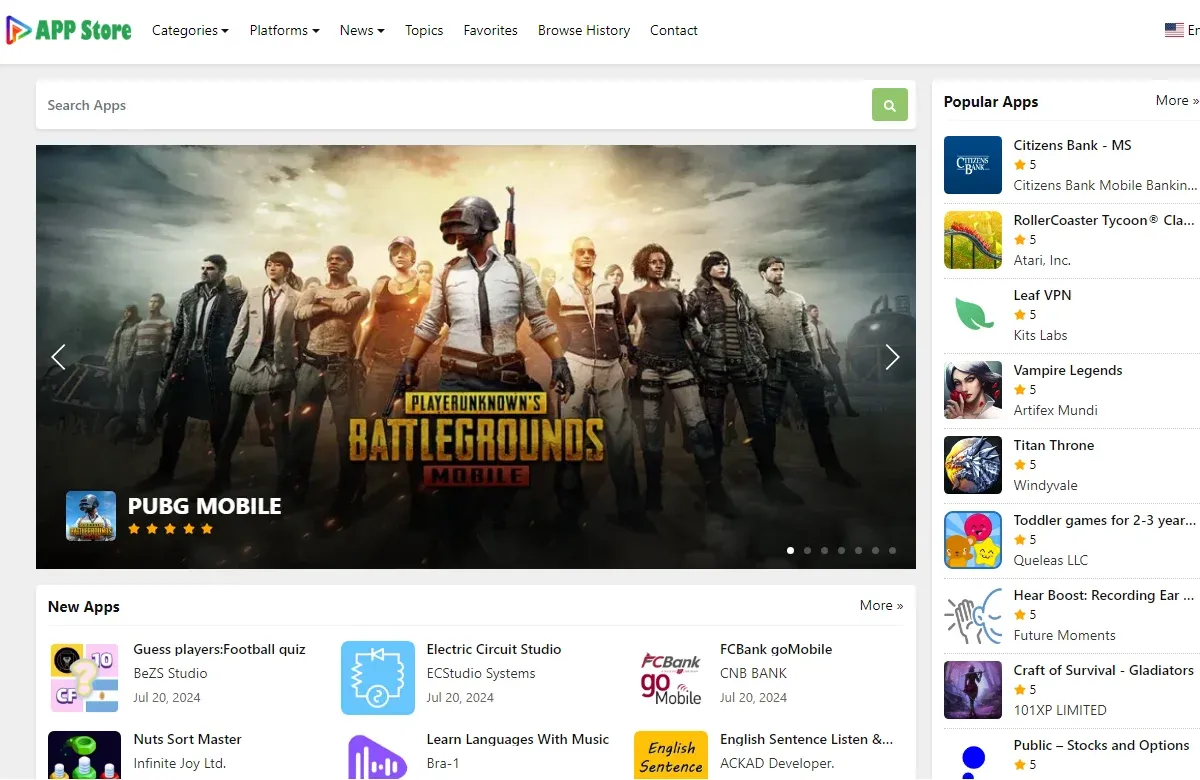Click the Artifex Mundi developer text

coord(1055,410)
